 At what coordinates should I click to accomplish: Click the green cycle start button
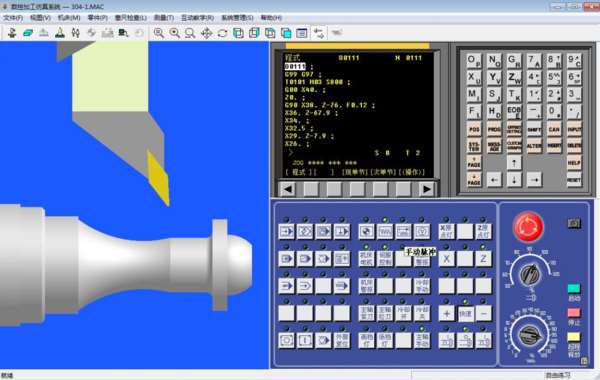pos(574,288)
